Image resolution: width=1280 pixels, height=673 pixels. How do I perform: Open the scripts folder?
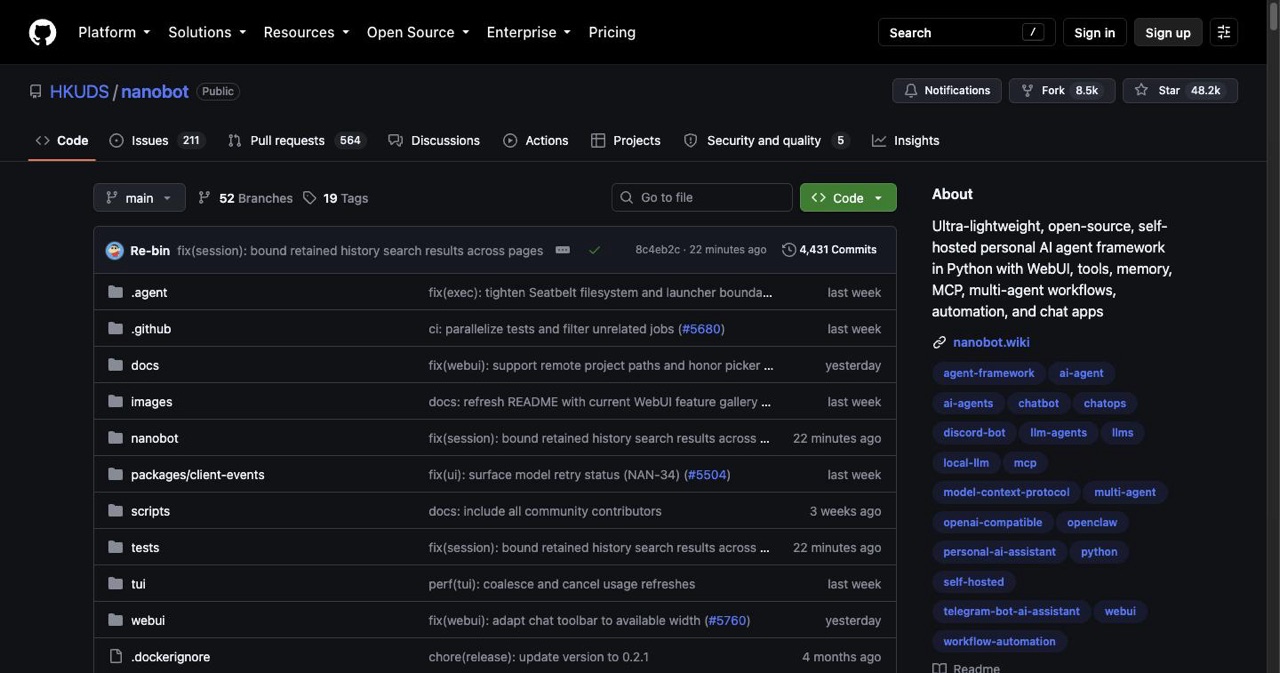(150, 511)
